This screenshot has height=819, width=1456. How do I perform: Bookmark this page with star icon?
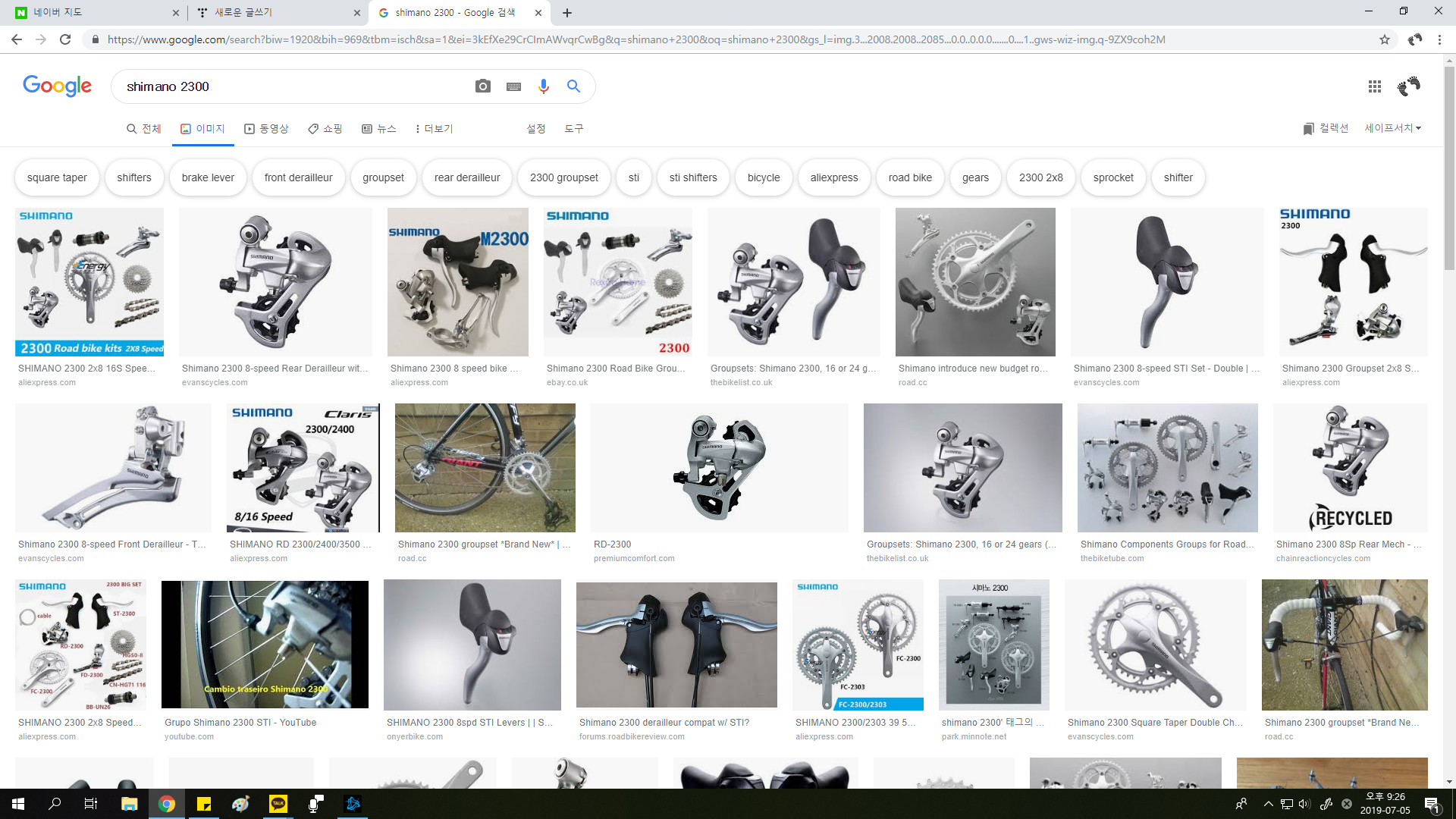point(1384,39)
